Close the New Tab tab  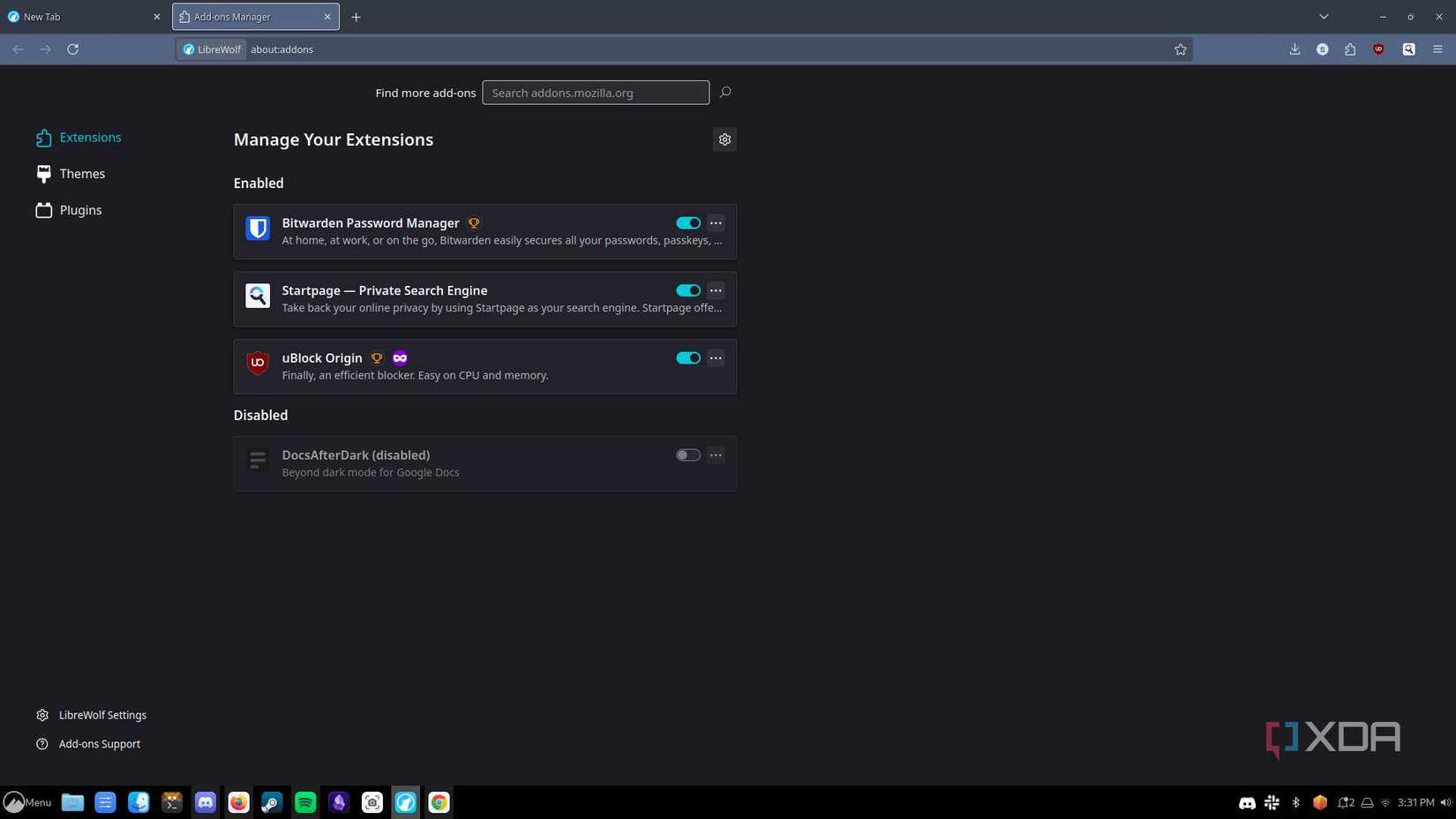coord(157,17)
